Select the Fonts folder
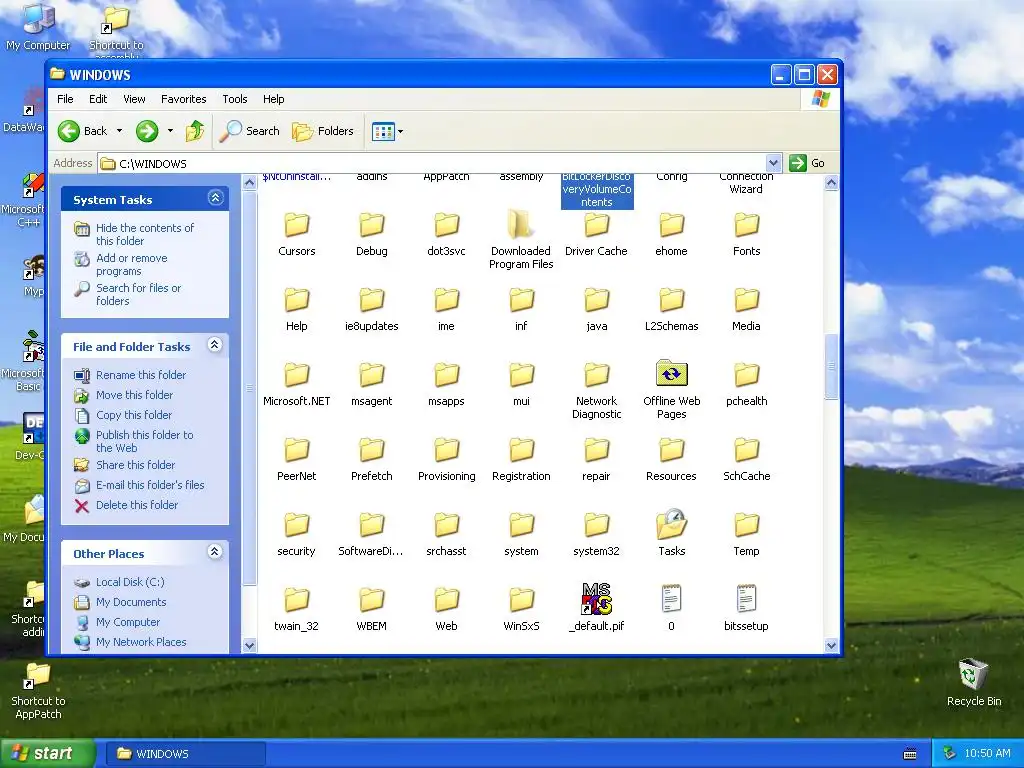Viewport: 1024px width, 768px height. (746, 234)
